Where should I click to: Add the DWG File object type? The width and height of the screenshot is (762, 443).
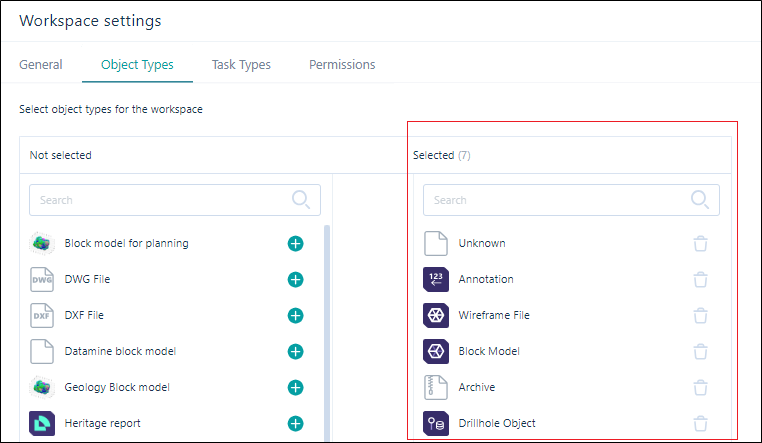295,279
